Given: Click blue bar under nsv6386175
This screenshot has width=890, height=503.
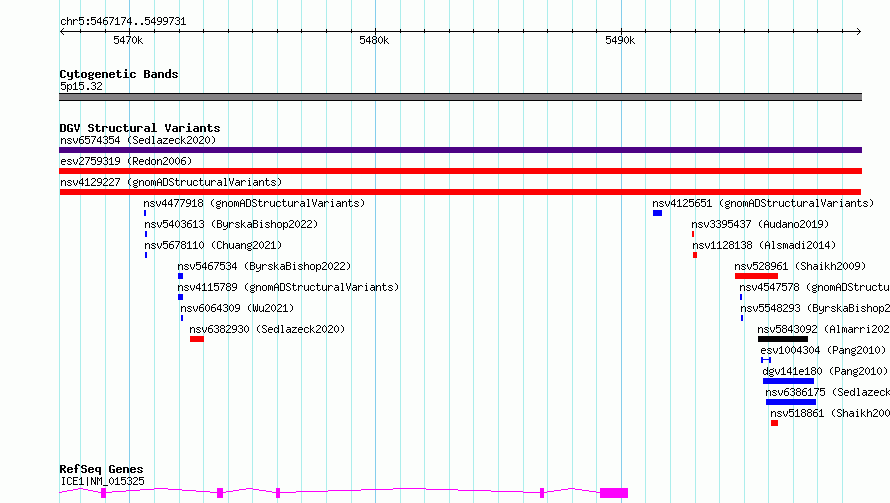Looking at the screenshot, I should [791, 402].
